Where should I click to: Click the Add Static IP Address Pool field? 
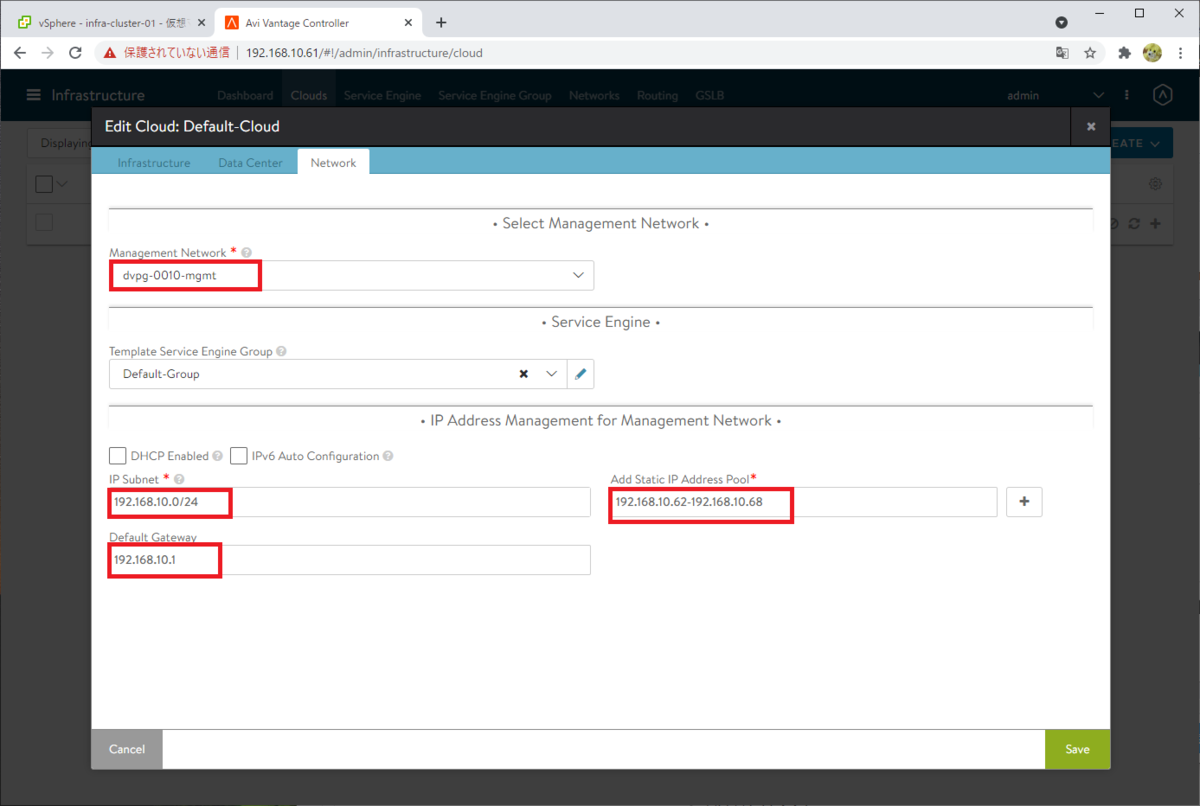(x=804, y=502)
